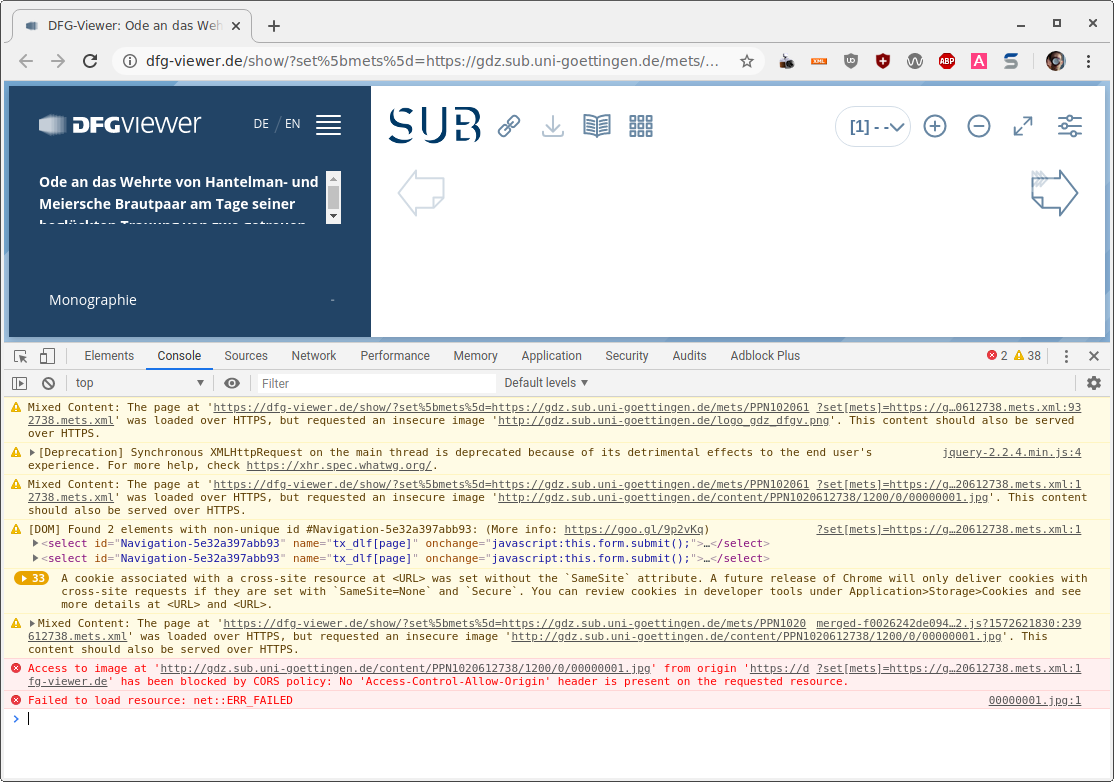This screenshot has width=1114, height=782.
Task: Open the Default levels dropdown
Action: 546,383
